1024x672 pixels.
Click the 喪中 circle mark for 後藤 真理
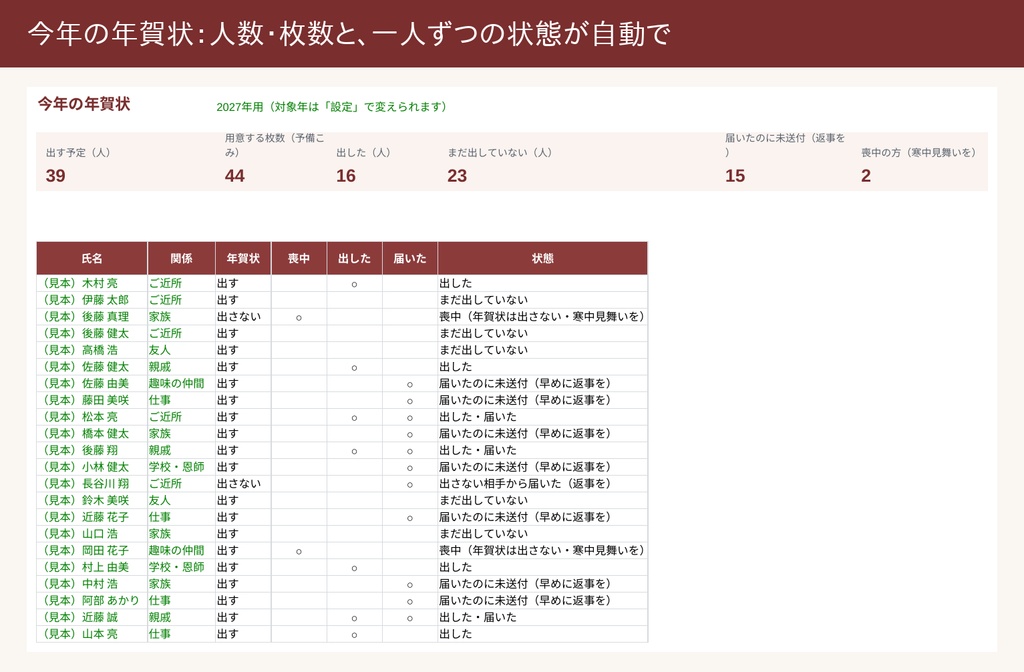pos(298,317)
